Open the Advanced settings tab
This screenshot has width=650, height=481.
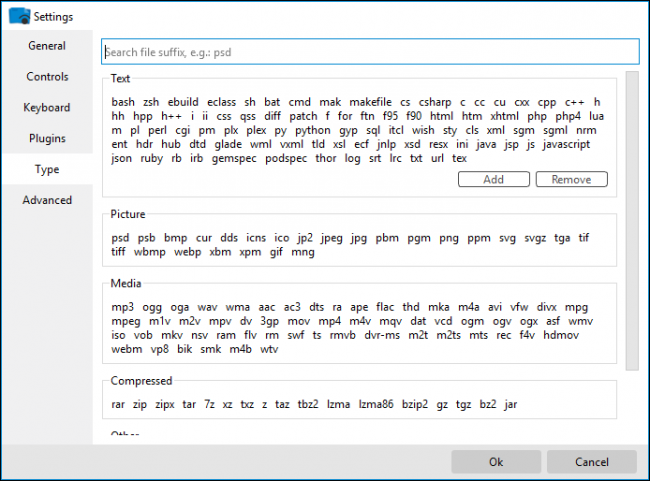pos(47,200)
